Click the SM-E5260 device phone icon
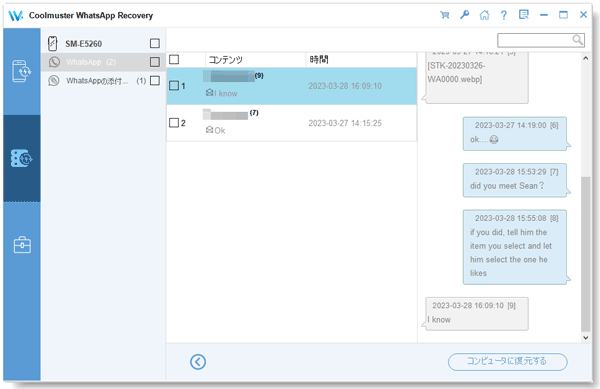The image size is (600, 389). click(53, 43)
